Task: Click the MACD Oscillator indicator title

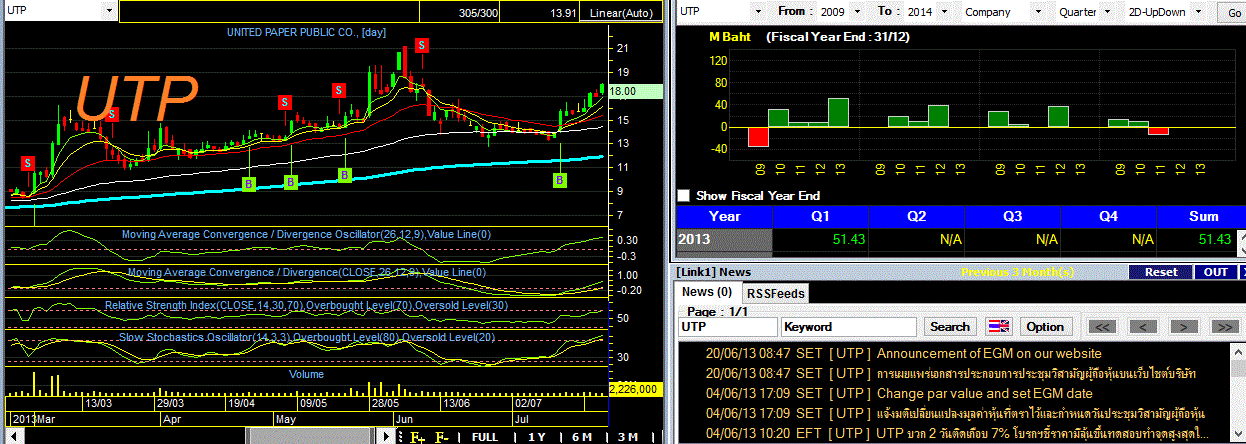Action: (304, 235)
